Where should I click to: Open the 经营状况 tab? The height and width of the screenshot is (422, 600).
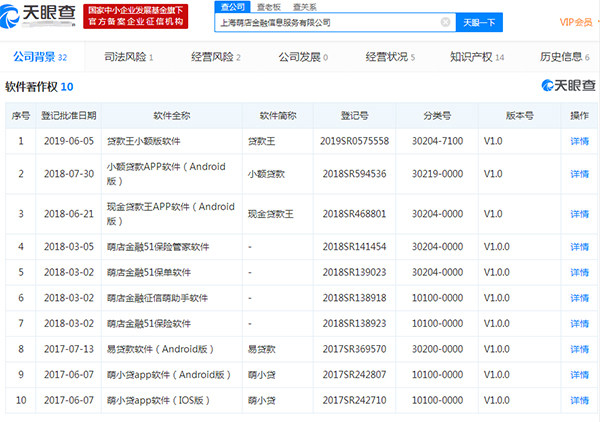(x=390, y=57)
